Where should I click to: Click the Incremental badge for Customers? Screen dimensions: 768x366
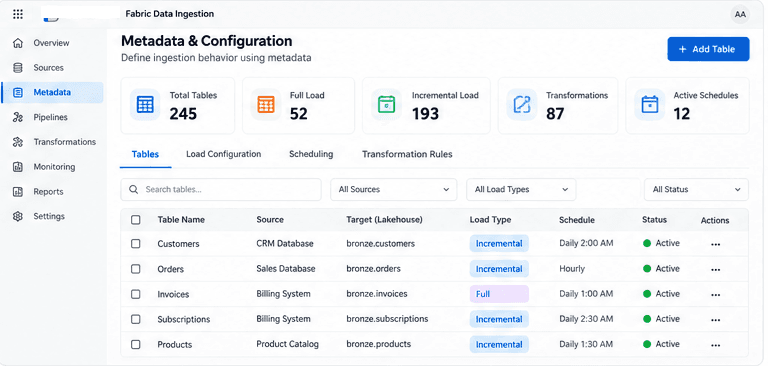tap(499, 244)
